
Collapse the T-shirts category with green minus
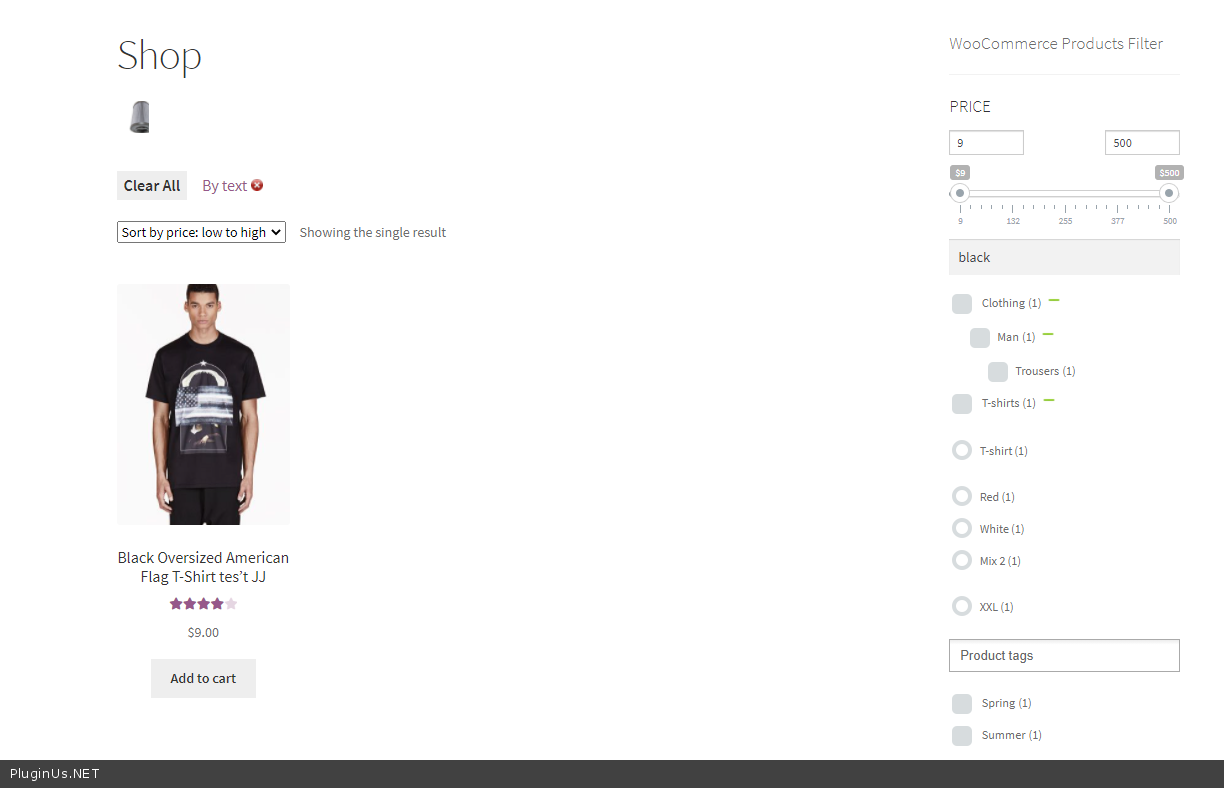(x=1049, y=400)
